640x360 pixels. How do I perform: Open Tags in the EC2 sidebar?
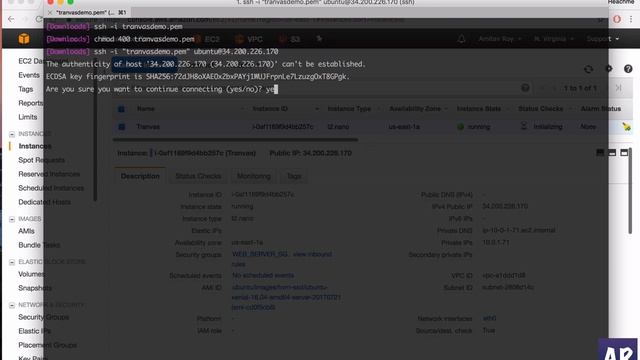pos(26,89)
